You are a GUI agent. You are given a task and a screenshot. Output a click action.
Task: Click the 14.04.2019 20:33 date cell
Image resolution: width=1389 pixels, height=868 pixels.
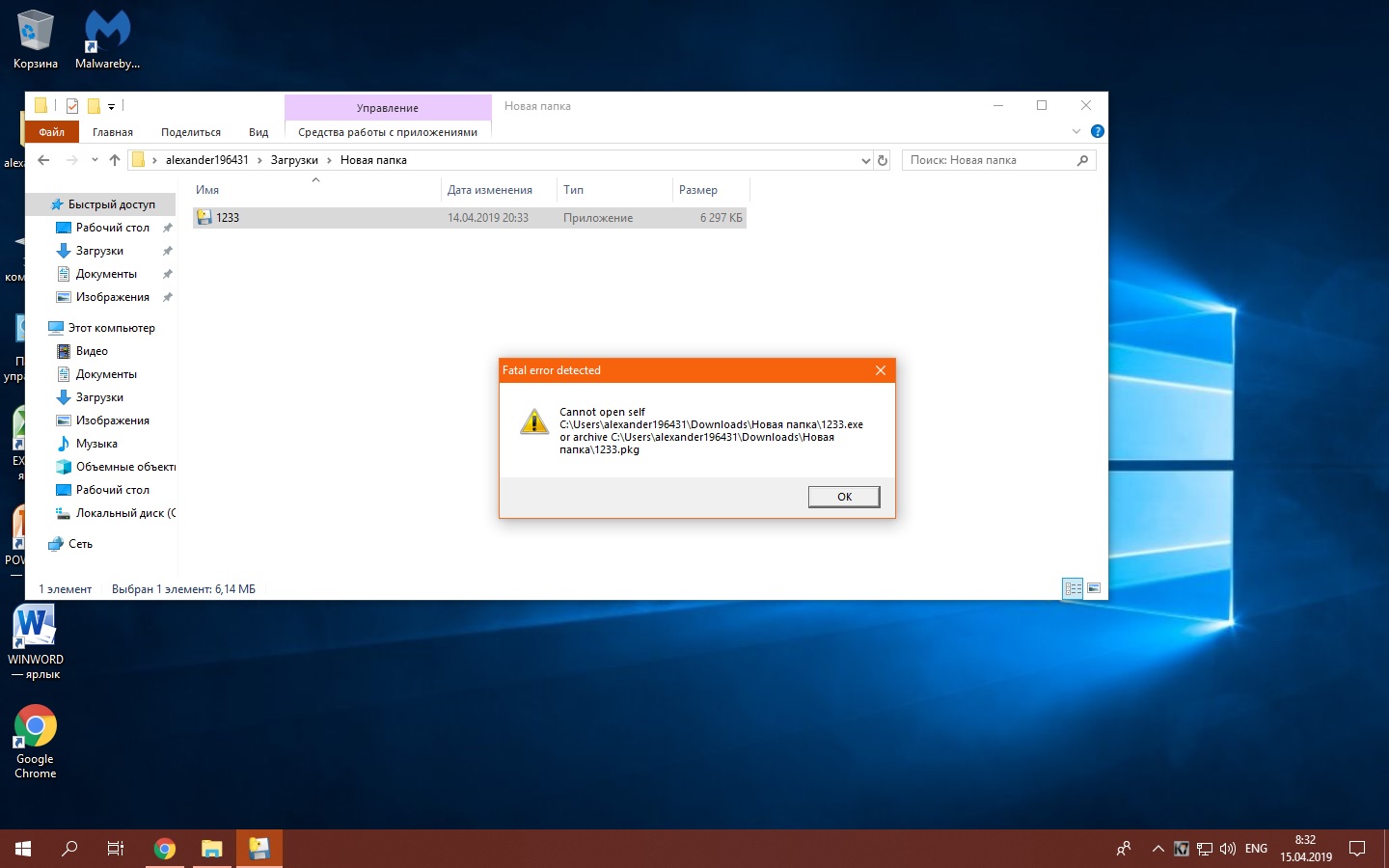(488, 218)
